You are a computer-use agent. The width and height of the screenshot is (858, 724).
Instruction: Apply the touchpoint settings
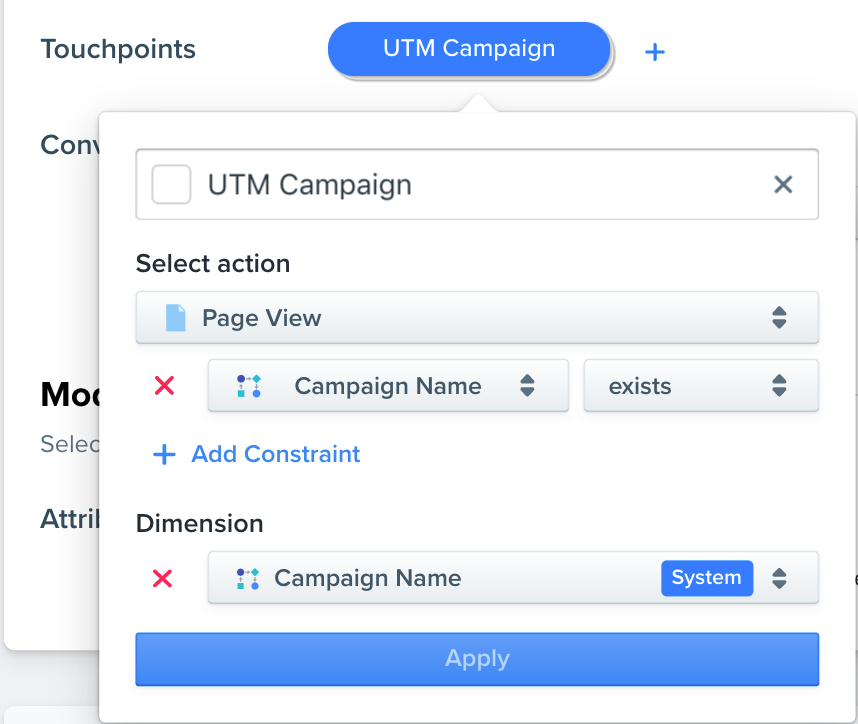[477, 659]
